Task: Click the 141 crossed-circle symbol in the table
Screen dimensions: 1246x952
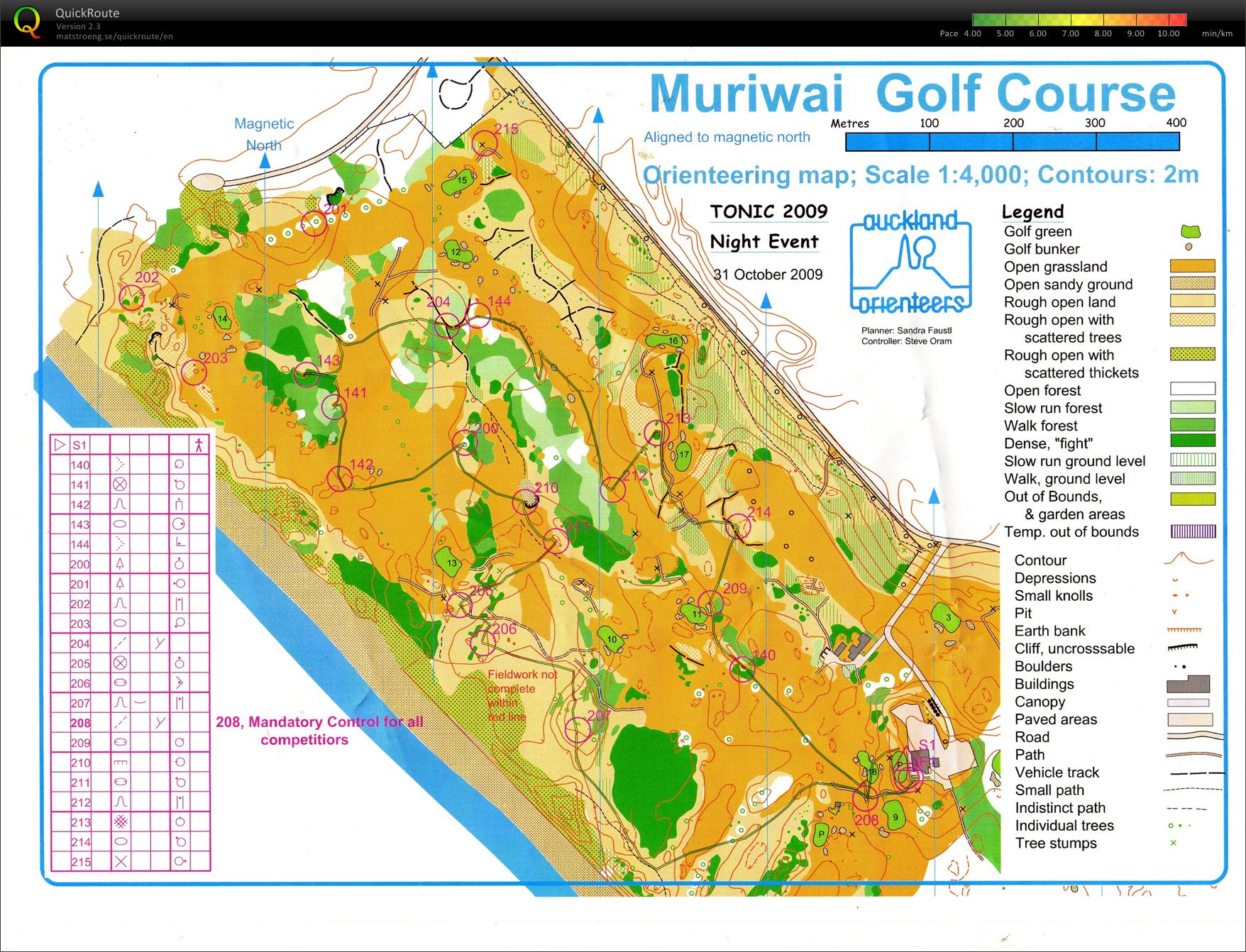Action: 120,485
